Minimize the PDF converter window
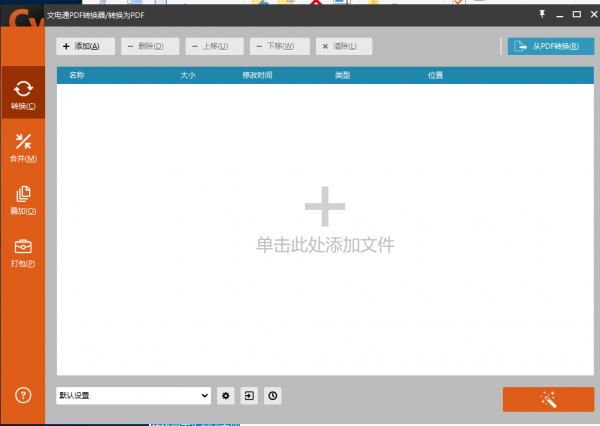The image size is (600, 426). coord(559,15)
